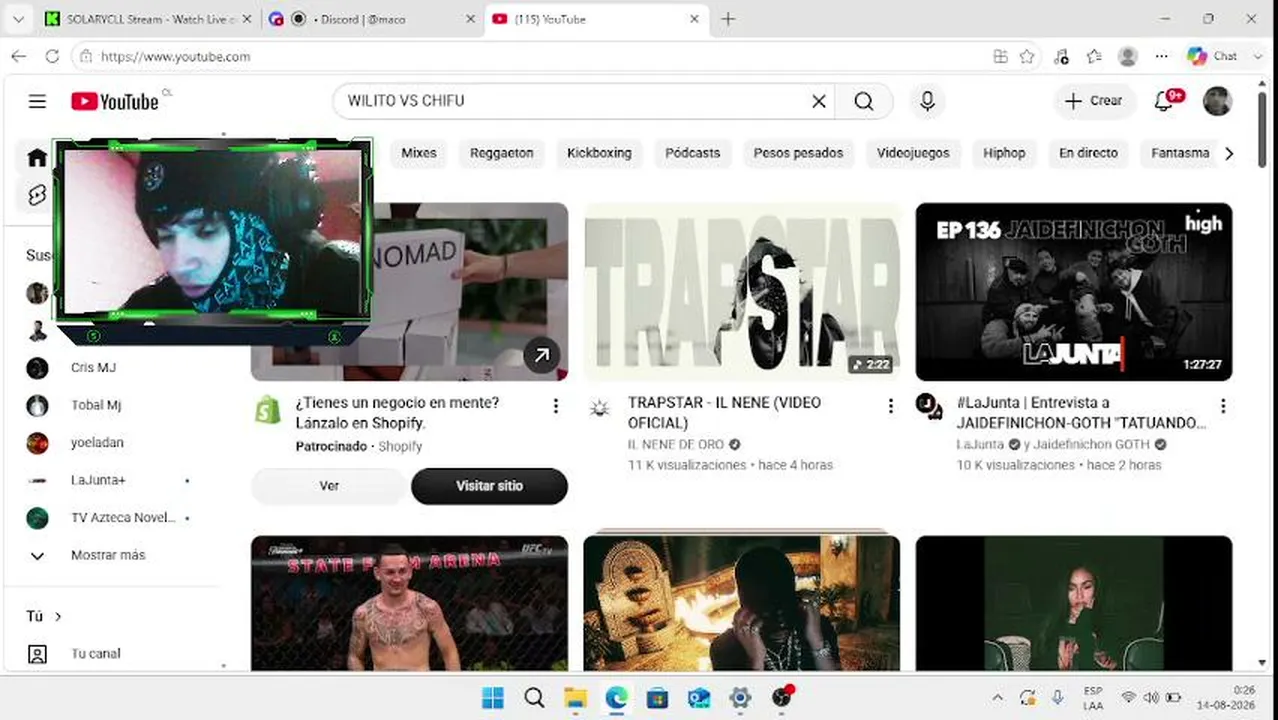Expand the Tú section chevron

[58, 617]
